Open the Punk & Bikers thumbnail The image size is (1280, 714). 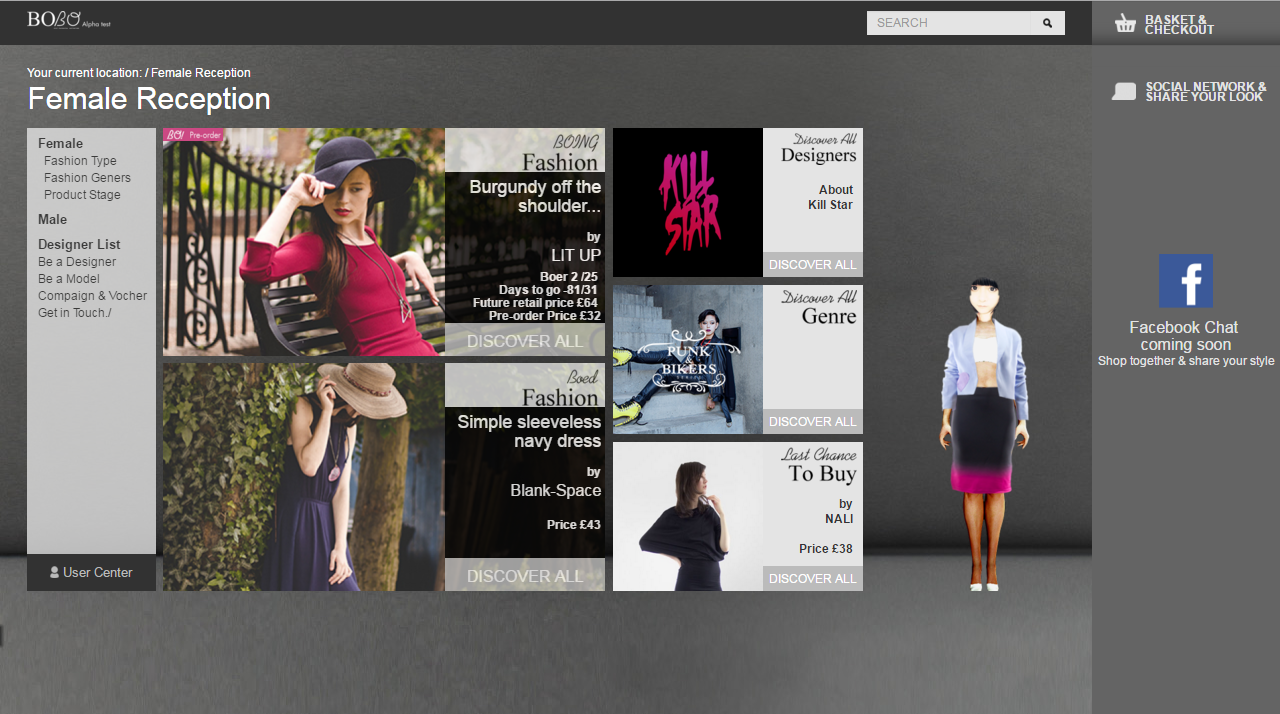click(688, 360)
